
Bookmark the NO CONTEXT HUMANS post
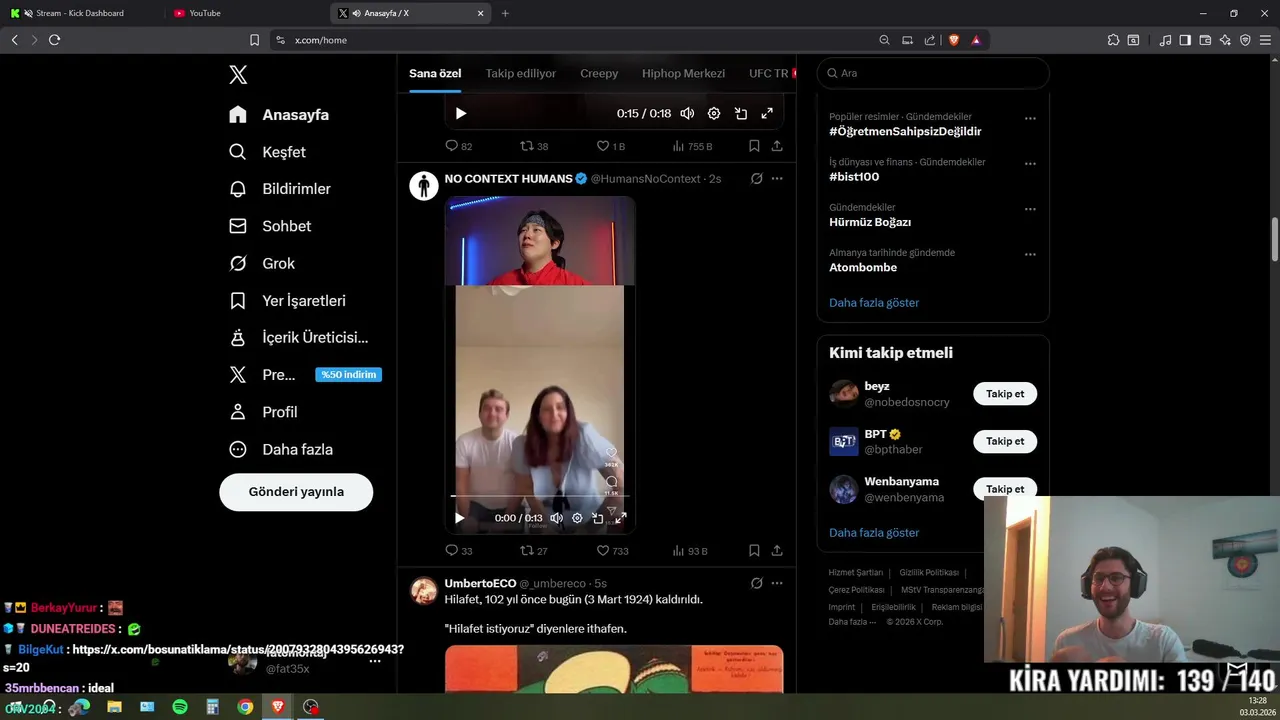coord(754,550)
